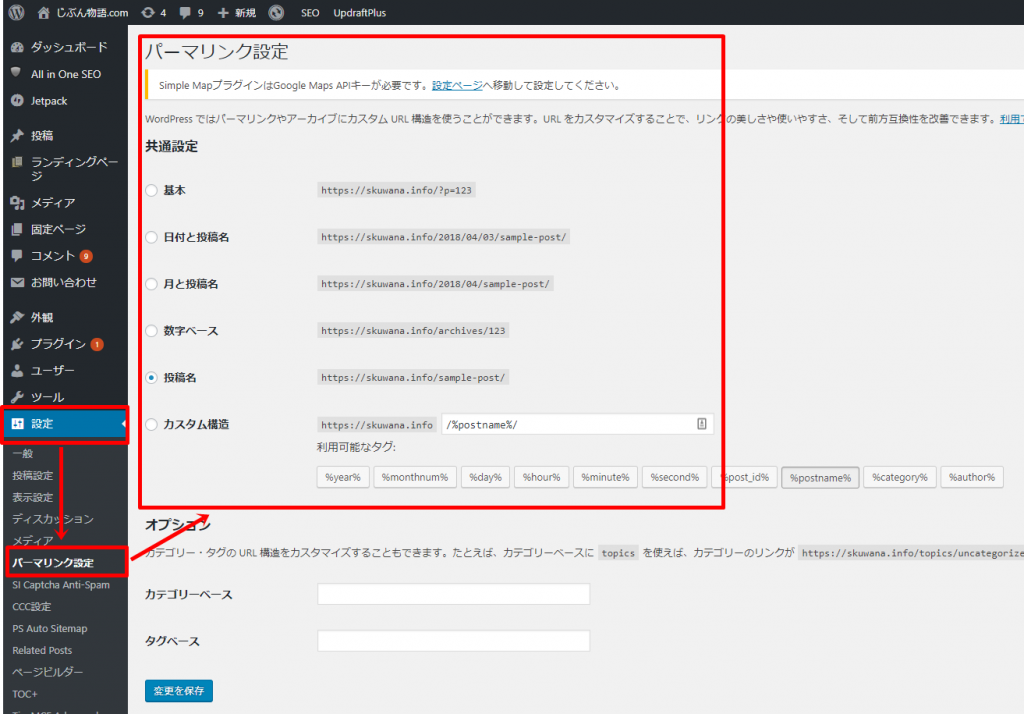Viewport: 1024px width, 714px height.
Task: Click the WordPress logo icon
Action: tap(16, 12)
